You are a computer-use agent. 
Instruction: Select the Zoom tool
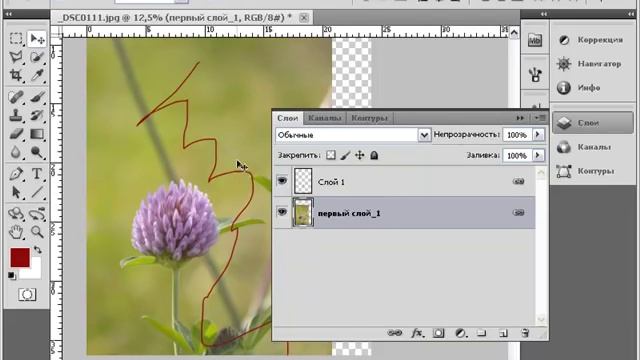click(37, 232)
